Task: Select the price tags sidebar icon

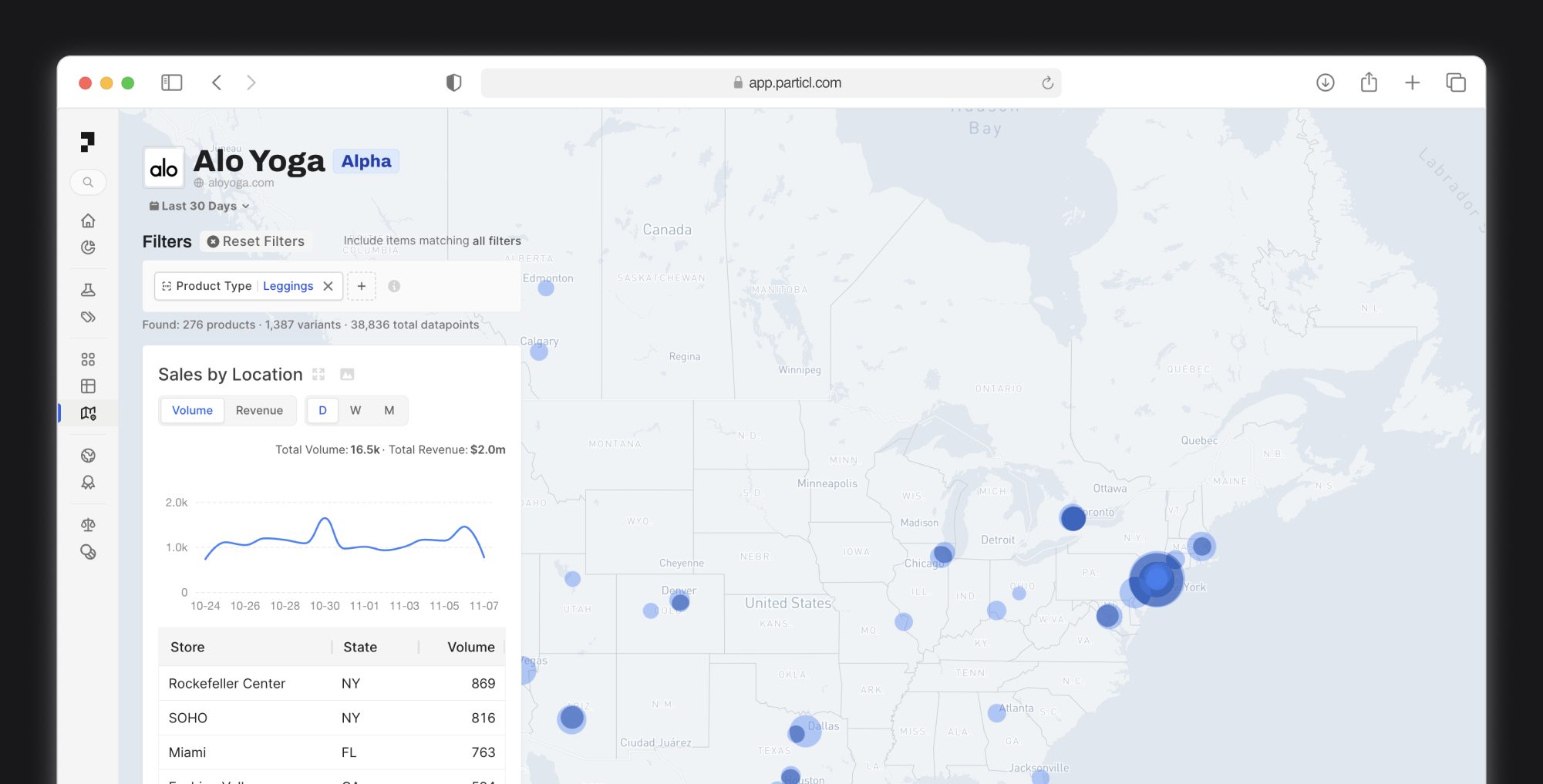Action: pyautogui.click(x=88, y=317)
